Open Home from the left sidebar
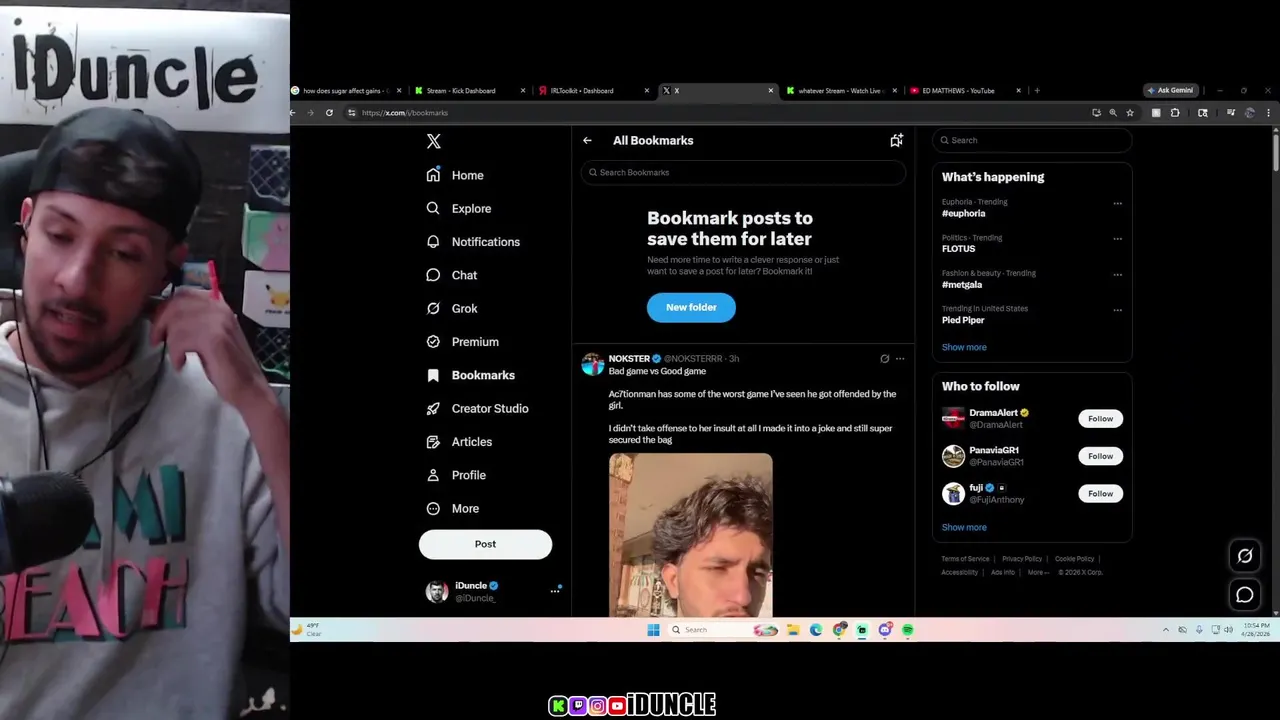This screenshot has height=720, width=1280. pyautogui.click(x=455, y=175)
